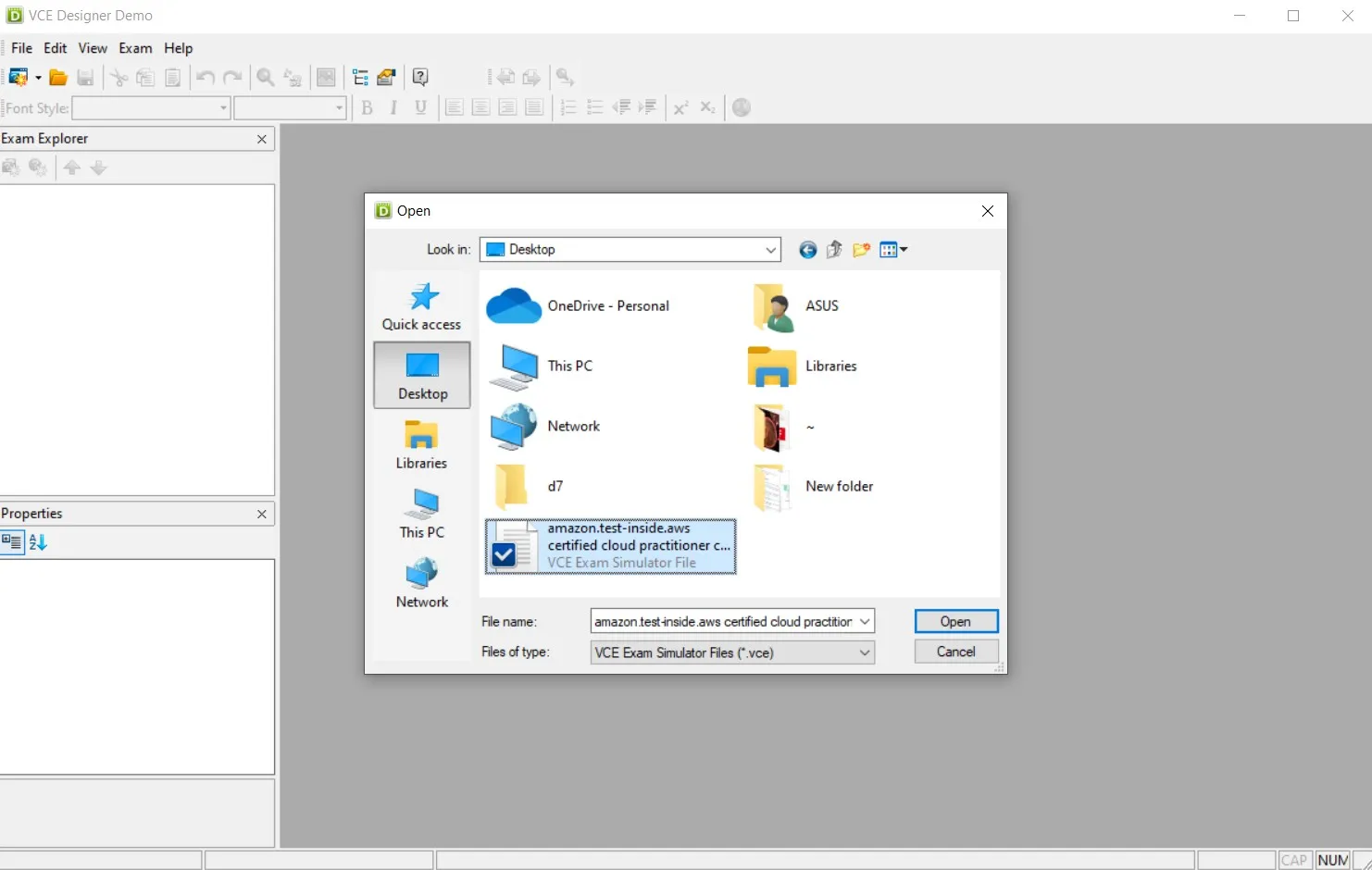Image resolution: width=1372 pixels, height=870 pixels.
Task: Click the numbered list formatting icon
Action: coord(568,107)
